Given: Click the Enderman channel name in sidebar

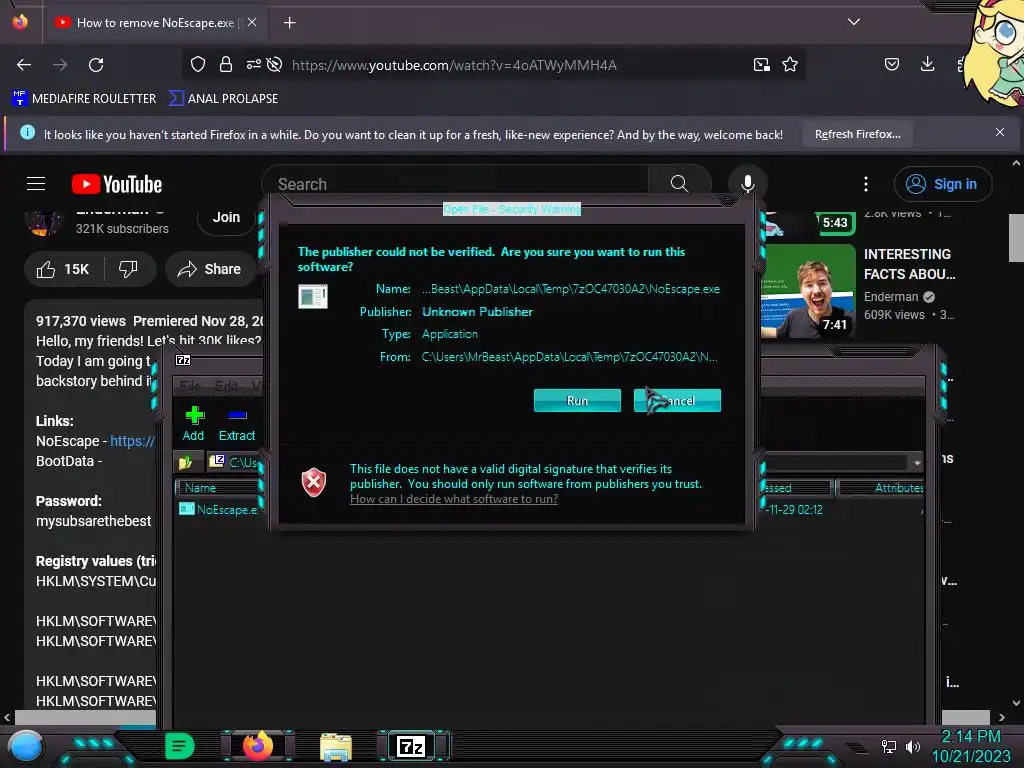Looking at the screenshot, I should (891, 296).
